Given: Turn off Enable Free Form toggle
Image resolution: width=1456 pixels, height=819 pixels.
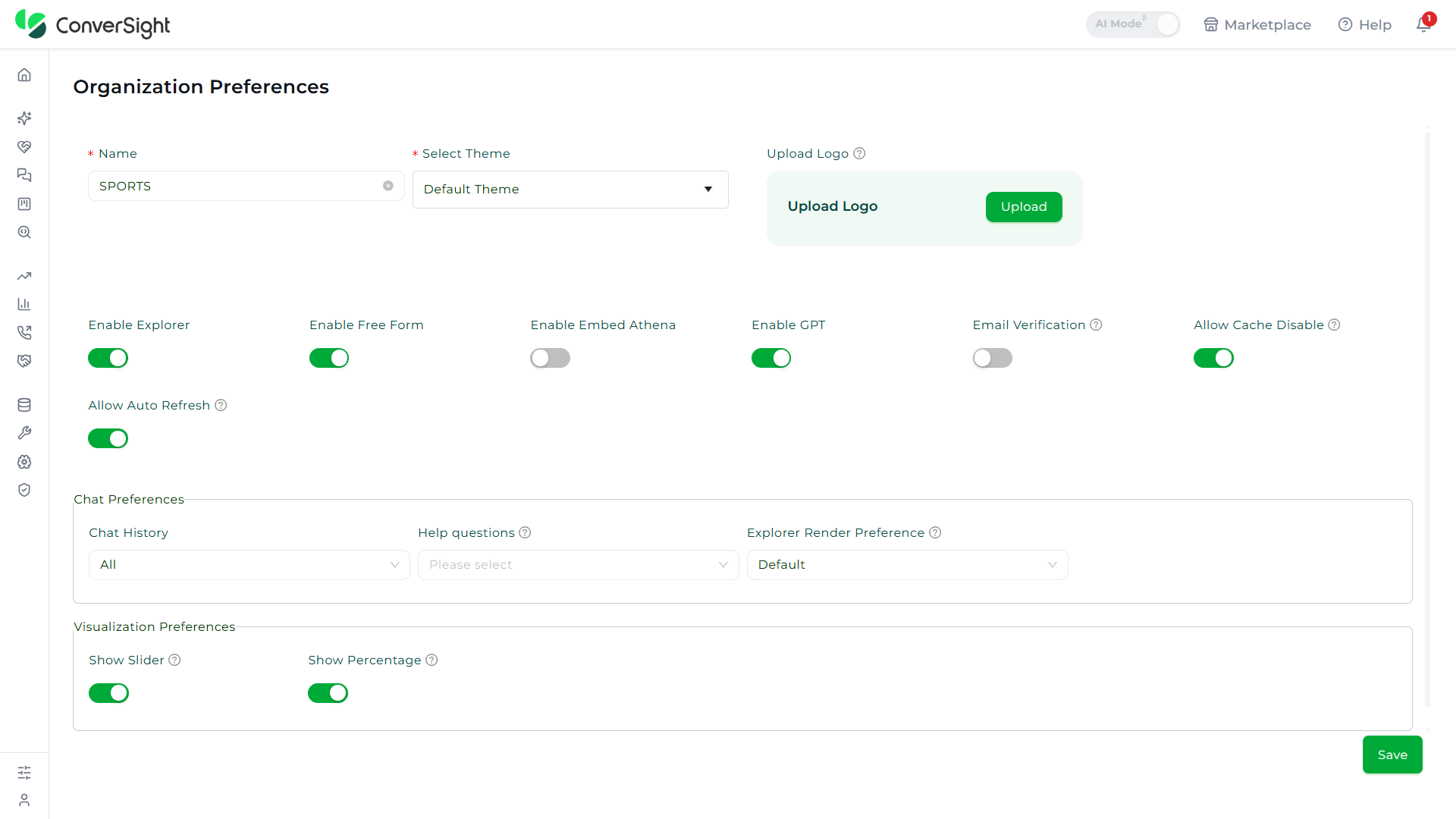Looking at the screenshot, I should tap(329, 358).
